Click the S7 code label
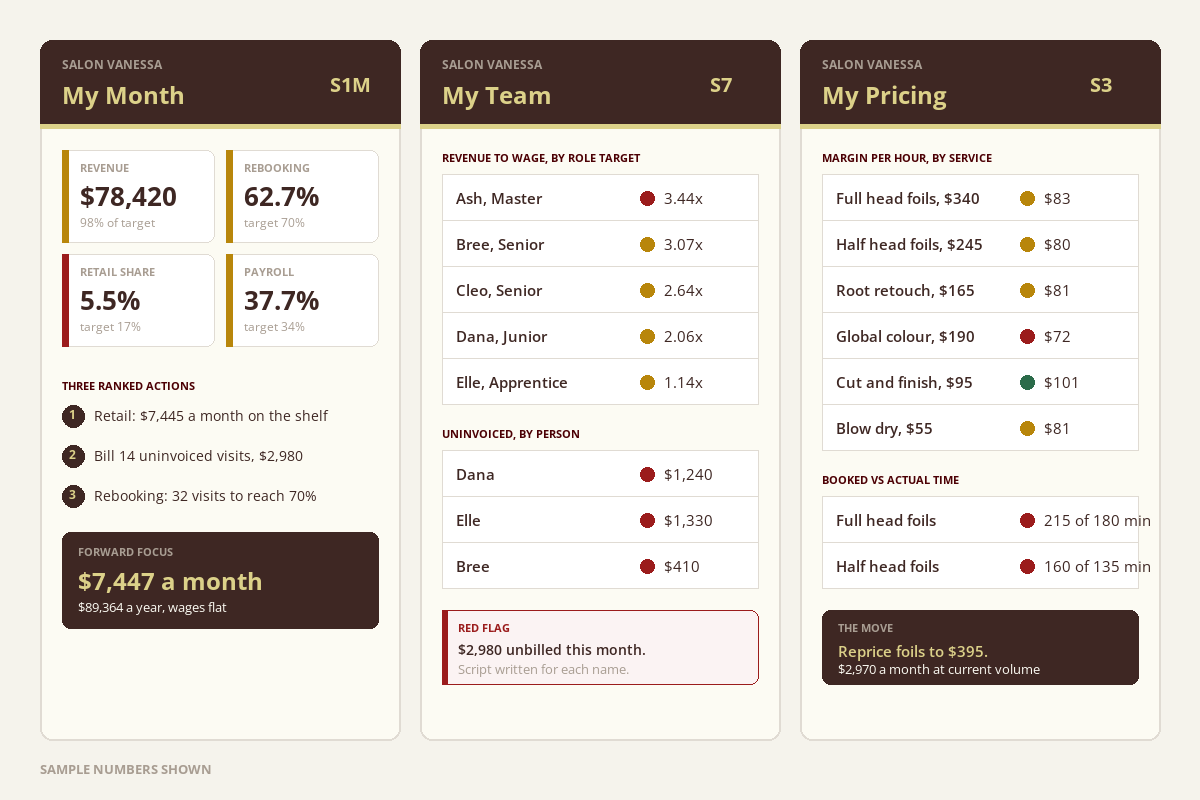Image resolution: width=1200 pixels, height=800 pixels. tap(721, 85)
